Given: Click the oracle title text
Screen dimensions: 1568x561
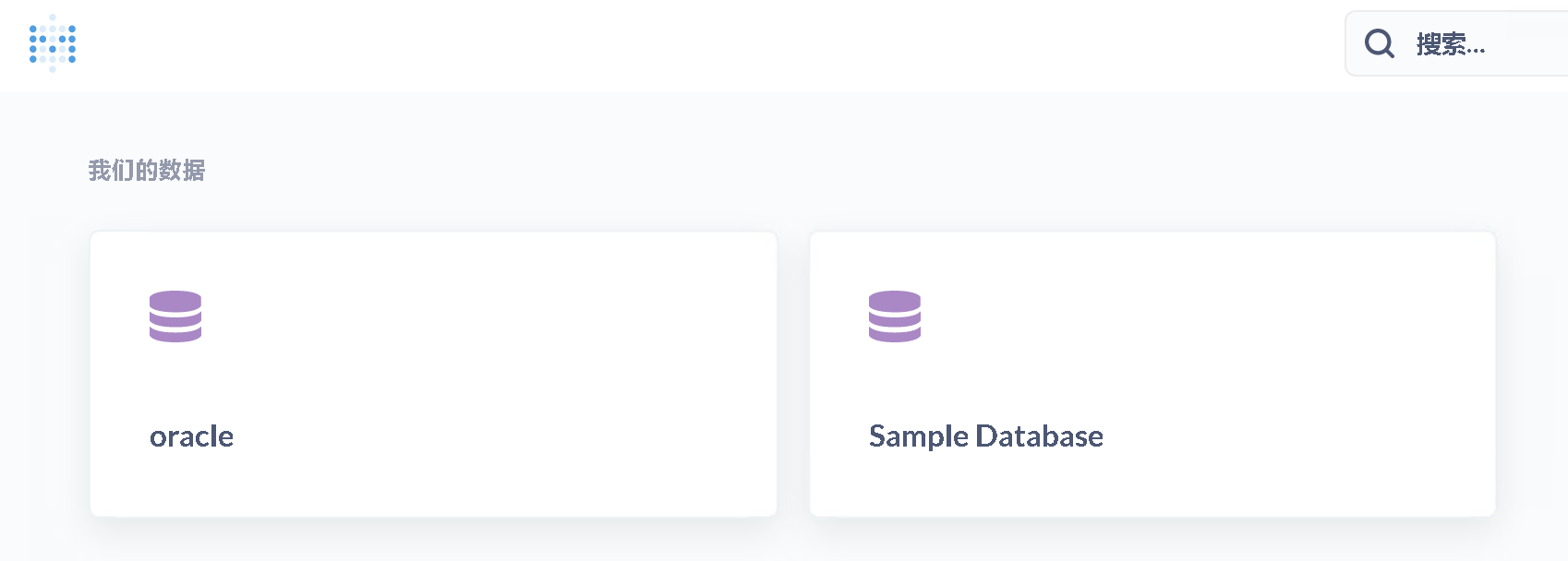Looking at the screenshot, I should pyautogui.click(x=191, y=436).
